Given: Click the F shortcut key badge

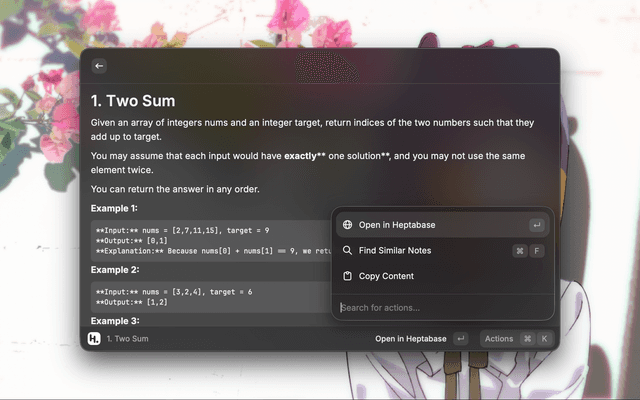Looking at the screenshot, I should tap(537, 251).
